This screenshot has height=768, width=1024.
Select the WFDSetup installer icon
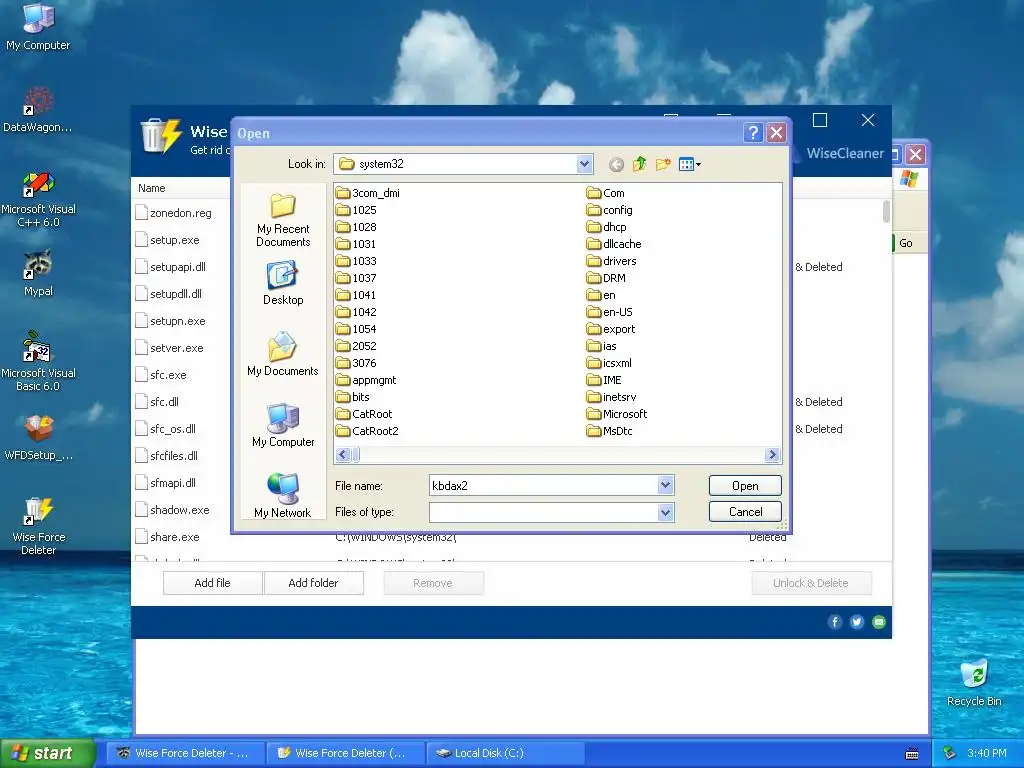point(38,438)
